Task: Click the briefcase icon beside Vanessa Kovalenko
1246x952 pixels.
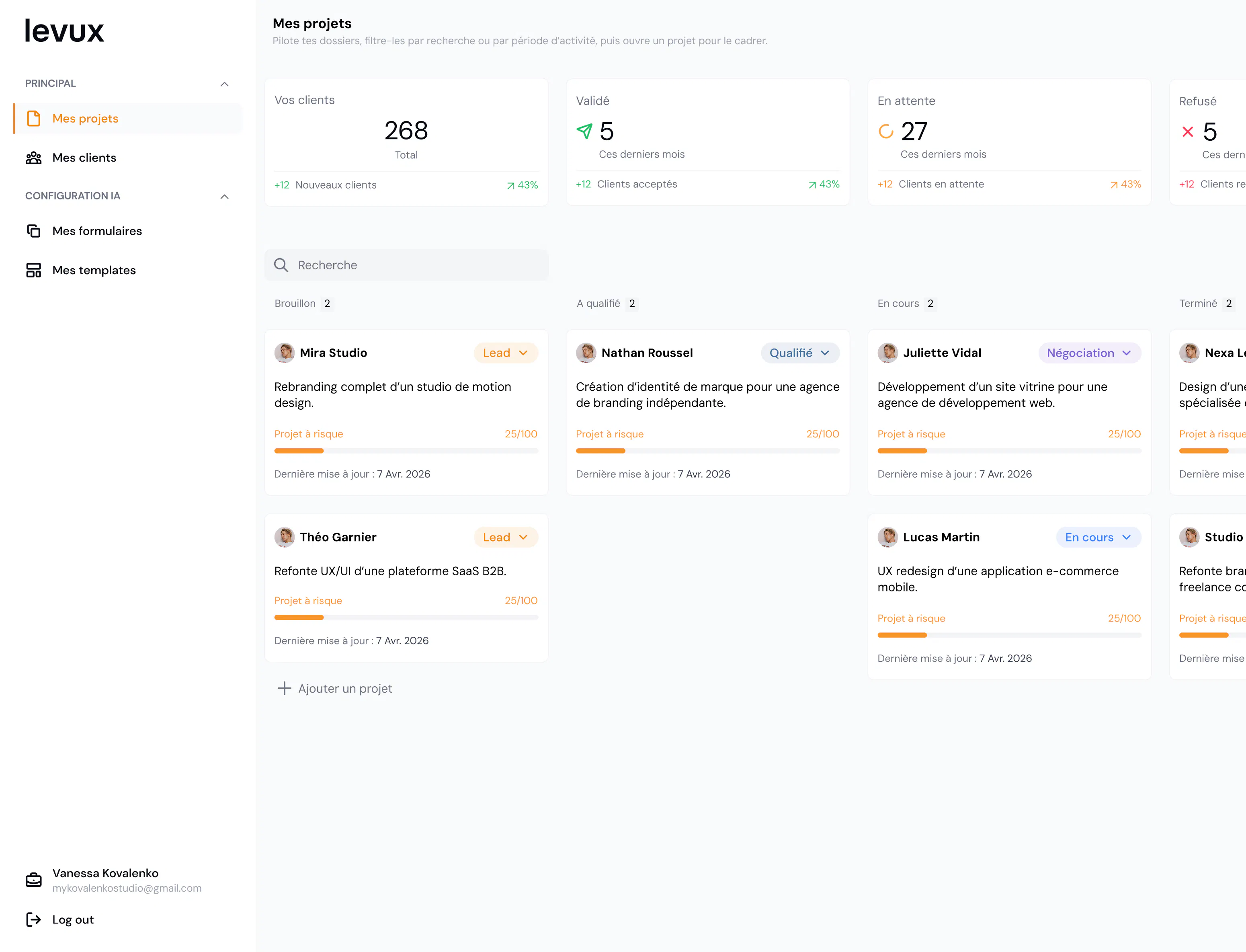Action: [33, 880]
